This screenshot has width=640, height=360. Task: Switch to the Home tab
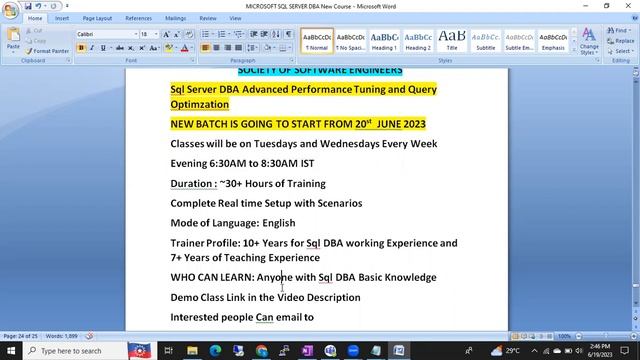coord(35,18)
